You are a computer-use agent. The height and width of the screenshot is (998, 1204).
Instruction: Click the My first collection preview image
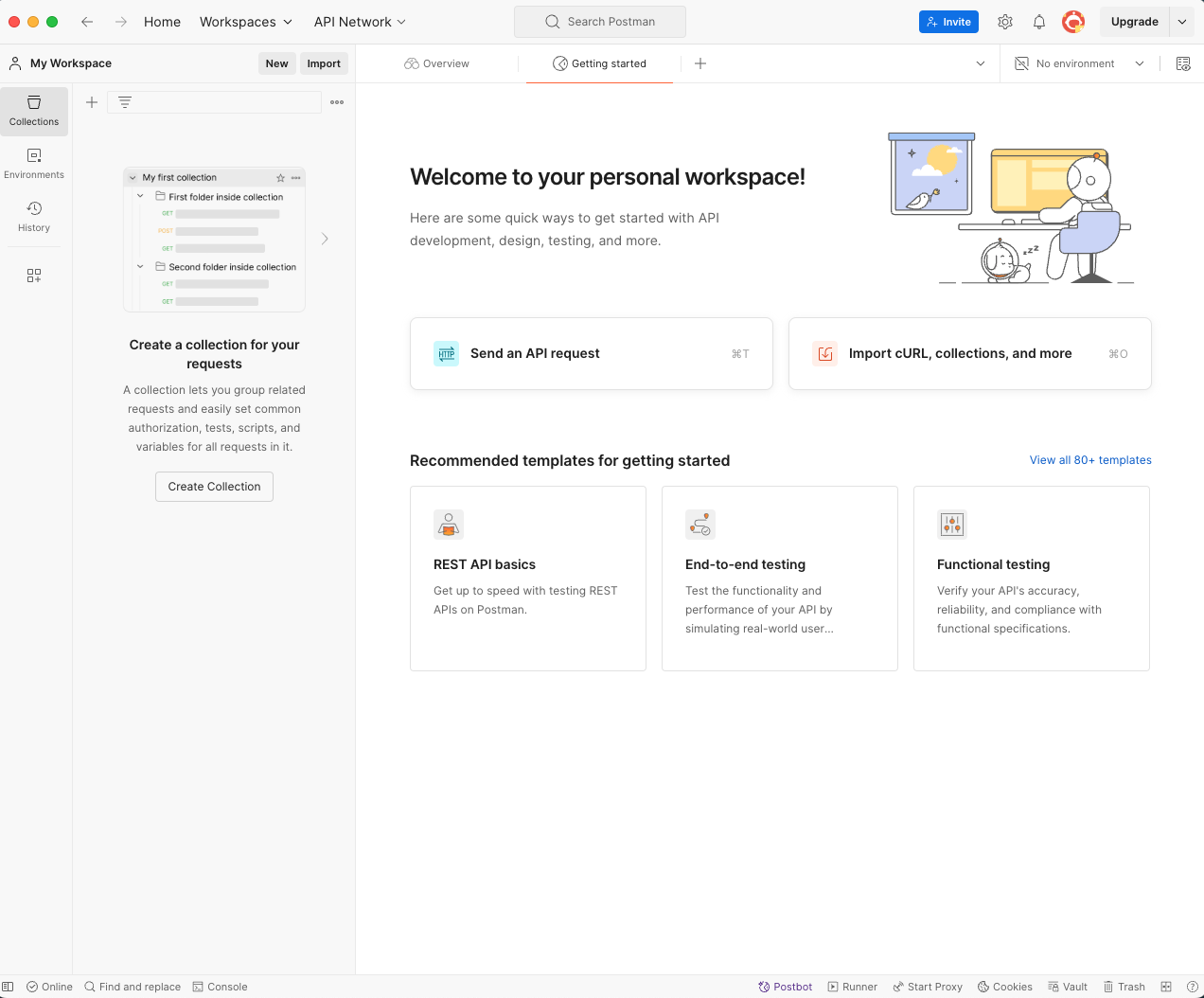tap(214, 240)
